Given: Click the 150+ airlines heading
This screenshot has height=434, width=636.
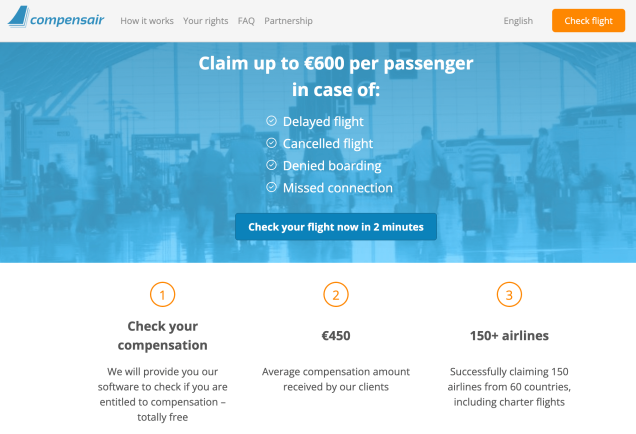Looking at the screenshot, I should (509, 335).
